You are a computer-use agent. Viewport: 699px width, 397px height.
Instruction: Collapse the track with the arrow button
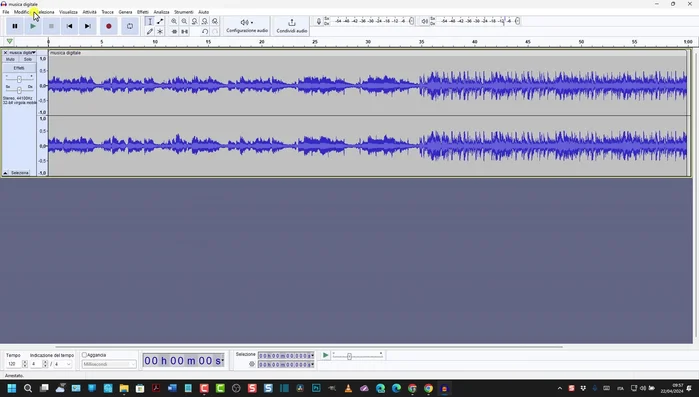(5, 173)
